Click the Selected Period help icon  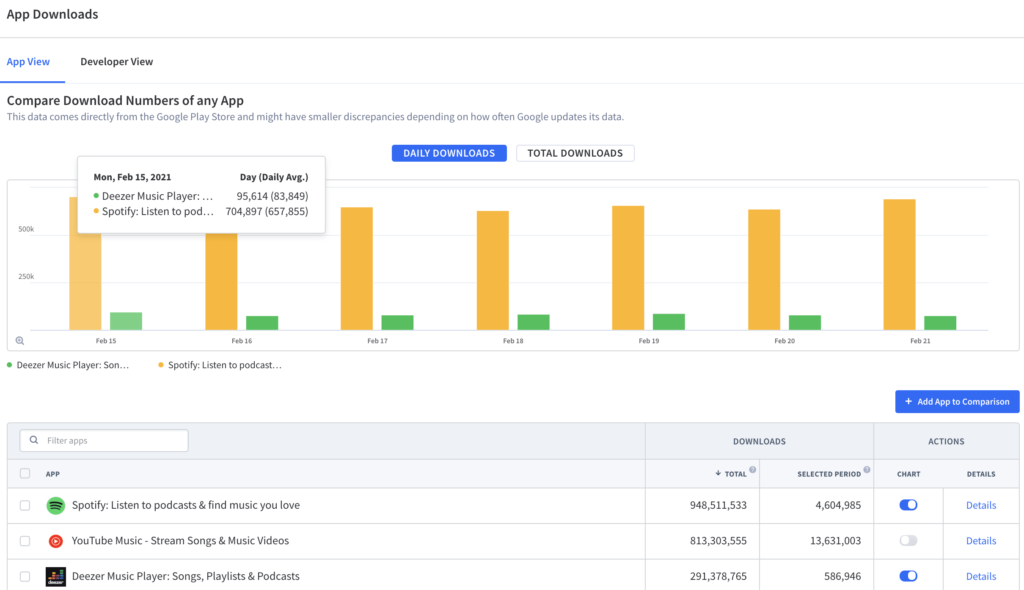tap(867, 470)
